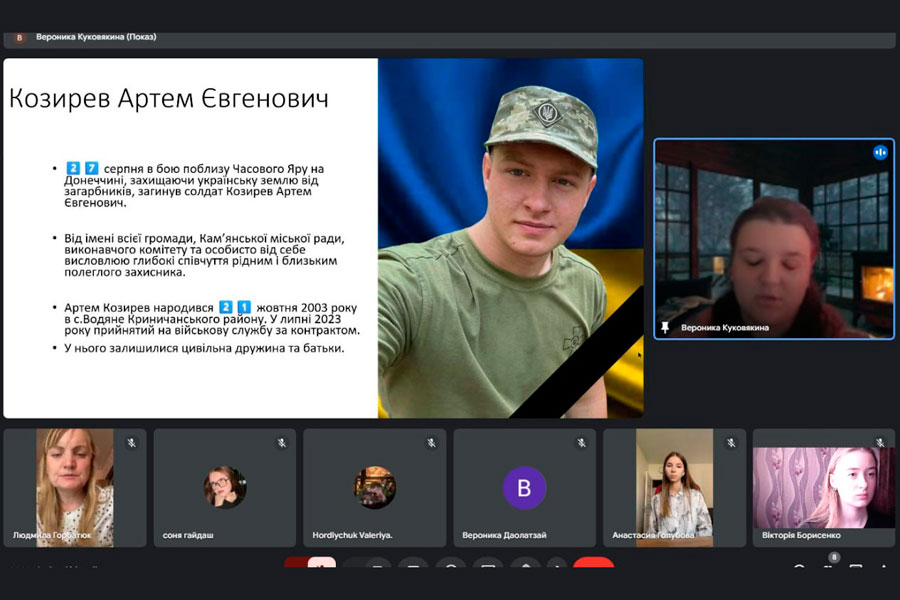This screenshot has width=900, height=600.
Task: Click the presenter avatar in the top bar
Action: (x=19, y=37)
